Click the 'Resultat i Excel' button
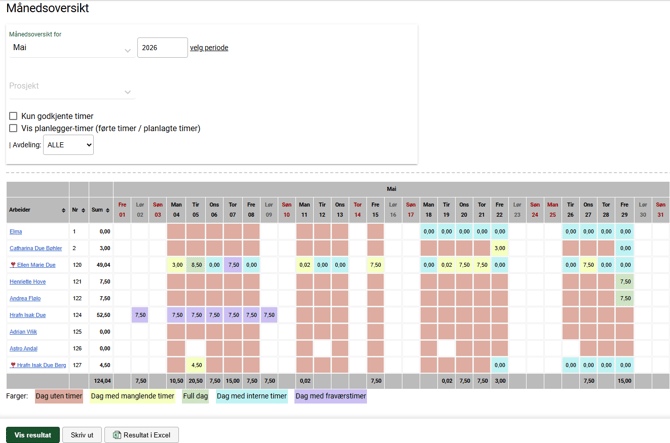 pos(141,435)
